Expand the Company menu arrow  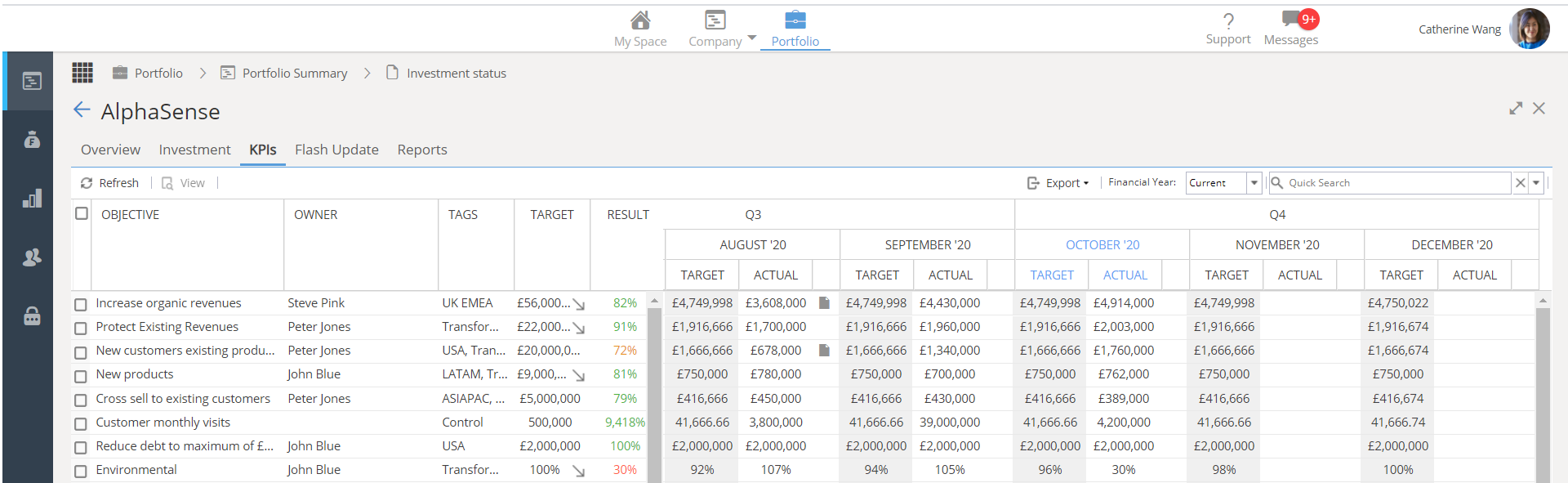(x=752, y=38)
